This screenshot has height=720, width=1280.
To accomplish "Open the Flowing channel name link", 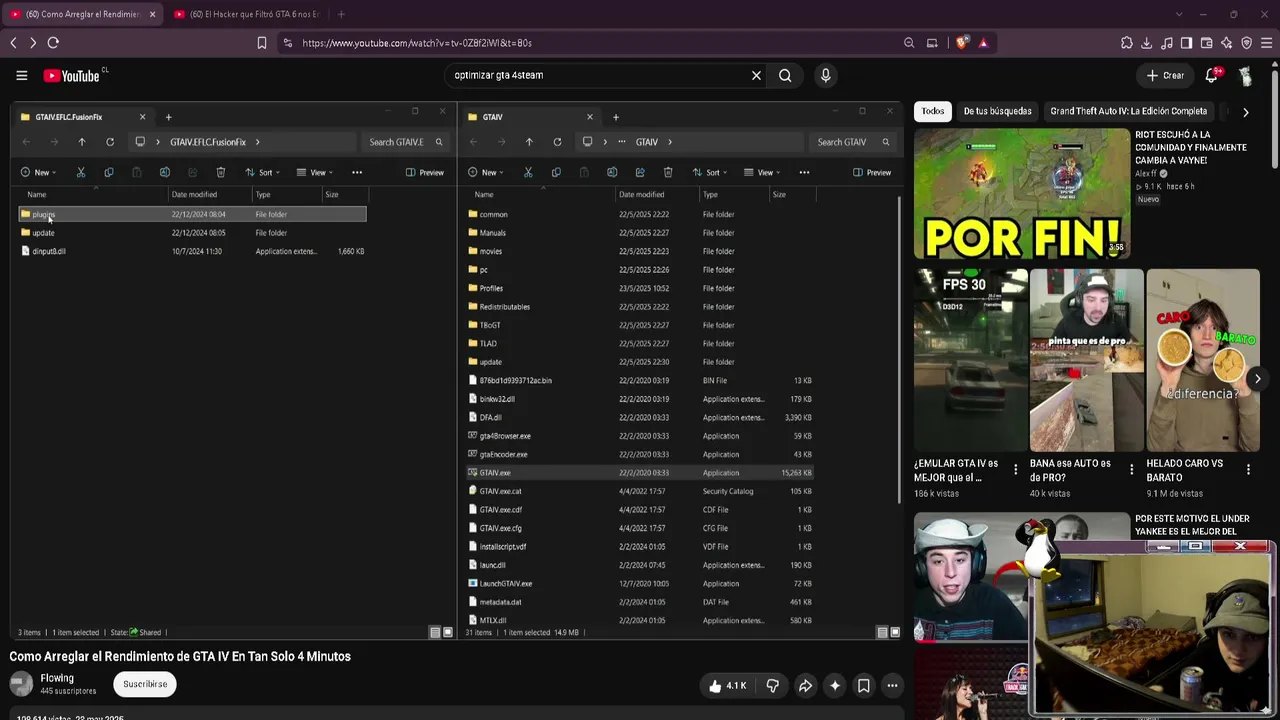I will [57, 678].
